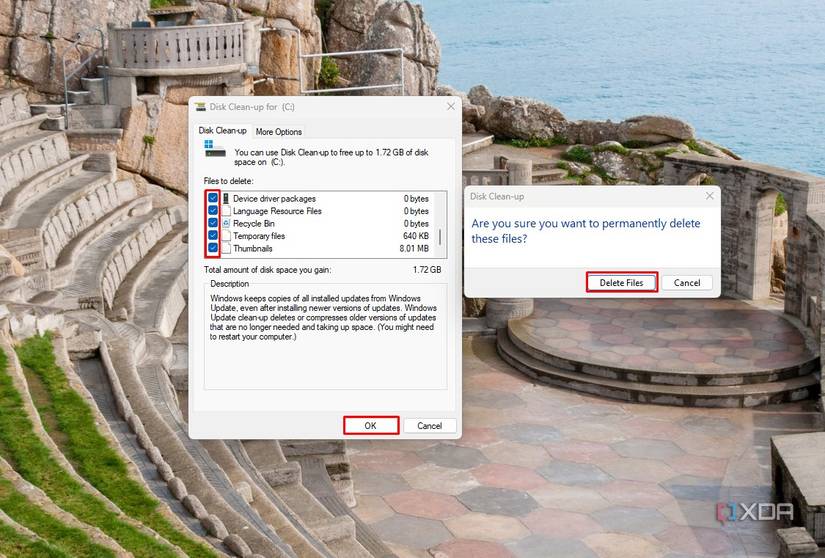Confirm with the OK button

(370, 425)
